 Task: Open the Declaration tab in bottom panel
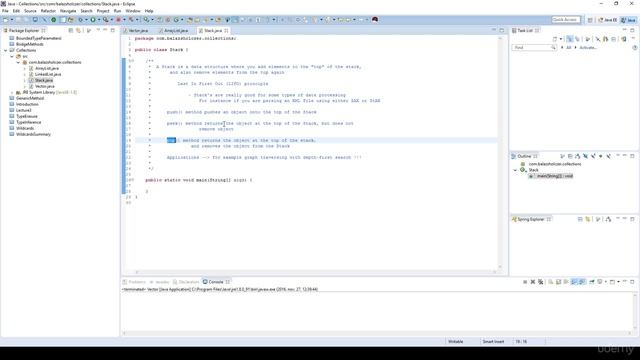tap(186, 282)
